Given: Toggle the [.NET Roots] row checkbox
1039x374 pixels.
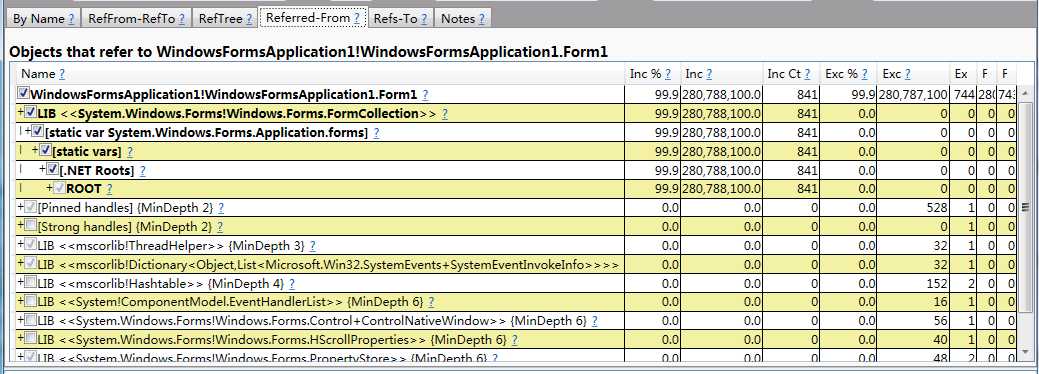Looking at the screenshot, I should pyautogui.click(x=52, y=170).
